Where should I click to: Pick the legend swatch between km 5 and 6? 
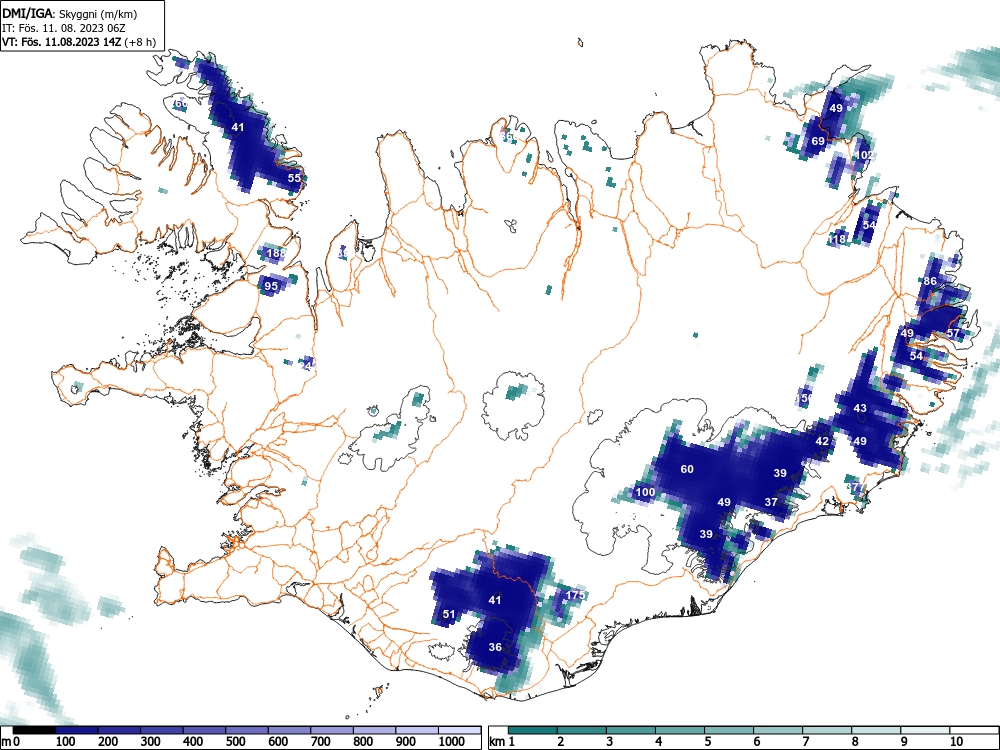pyautogui.click(x=729, y=730)
